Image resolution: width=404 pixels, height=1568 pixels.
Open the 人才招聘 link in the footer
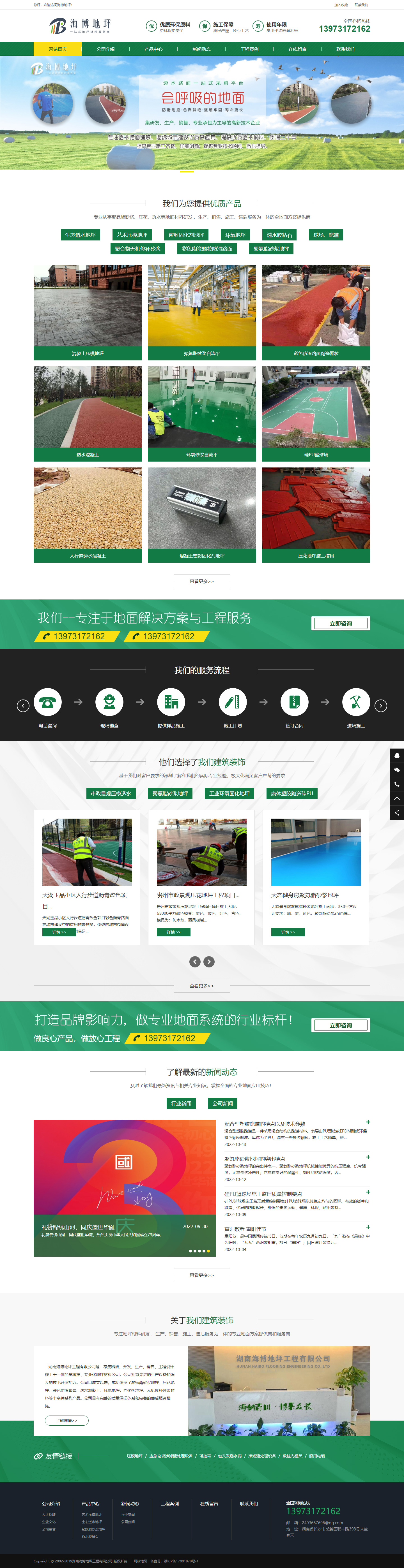pyautogui.click(x=49, y=1514)
